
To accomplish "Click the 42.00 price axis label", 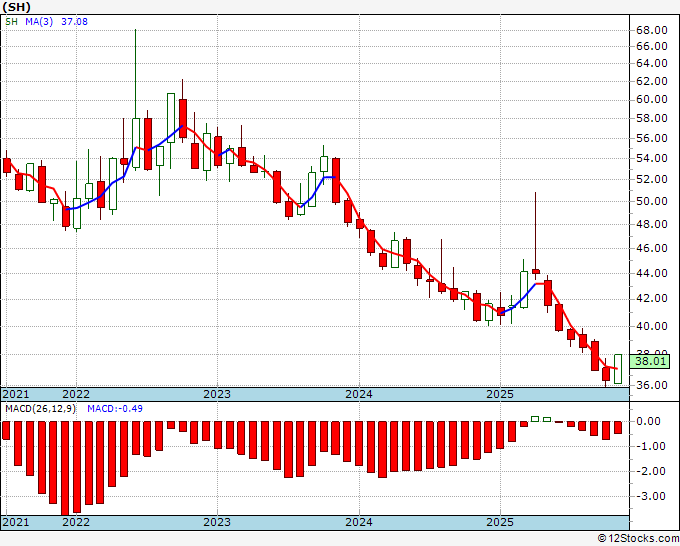I will tap(651, 298).
